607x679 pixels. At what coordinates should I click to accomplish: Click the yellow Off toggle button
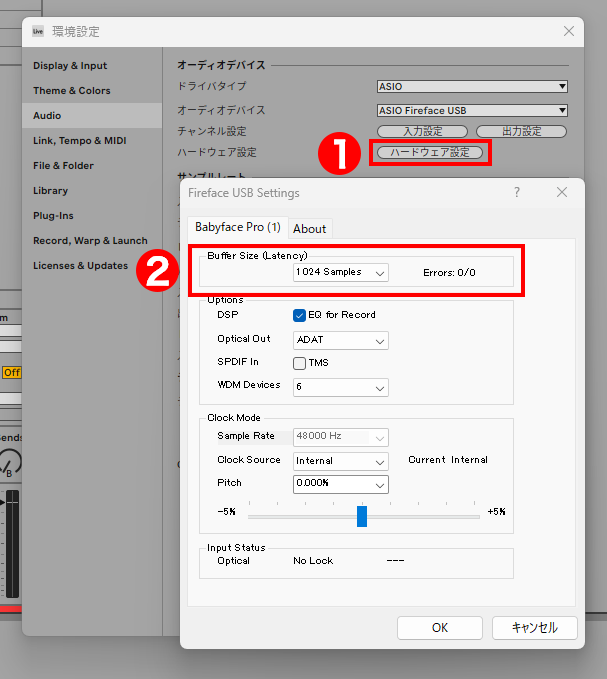tap(12, 372)
